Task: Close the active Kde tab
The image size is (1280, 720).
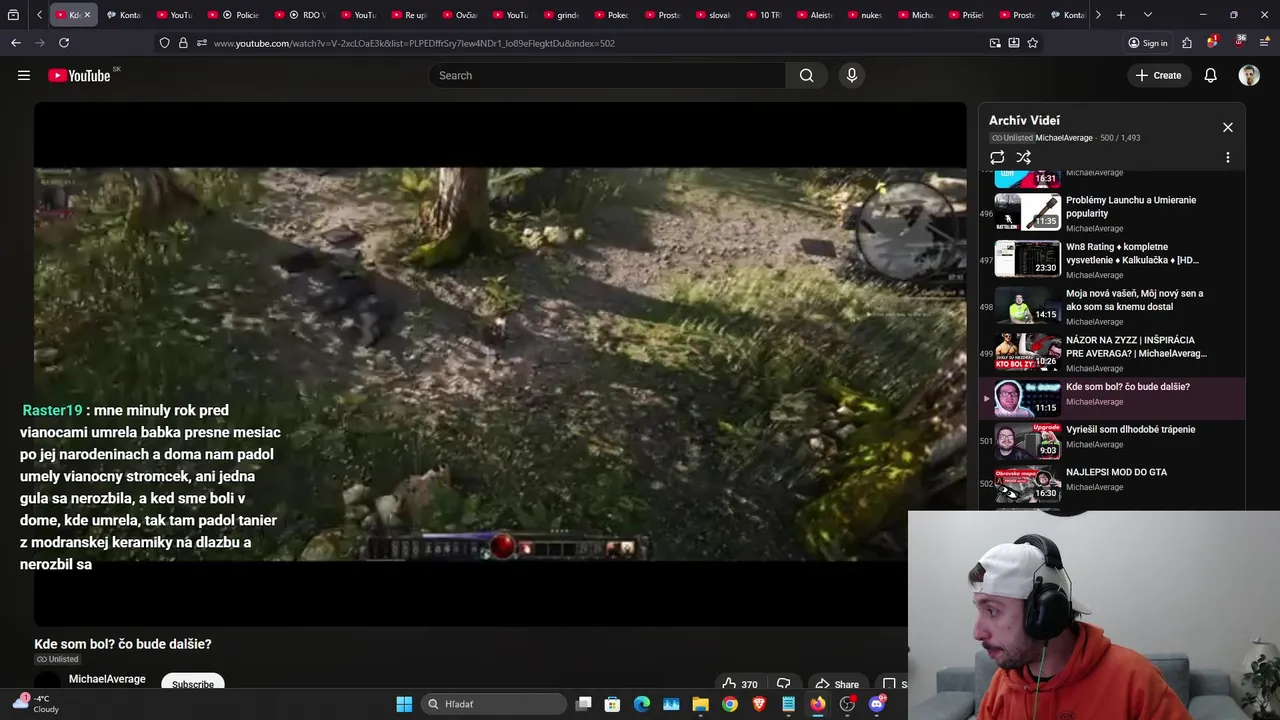Action: click(87, 15)
